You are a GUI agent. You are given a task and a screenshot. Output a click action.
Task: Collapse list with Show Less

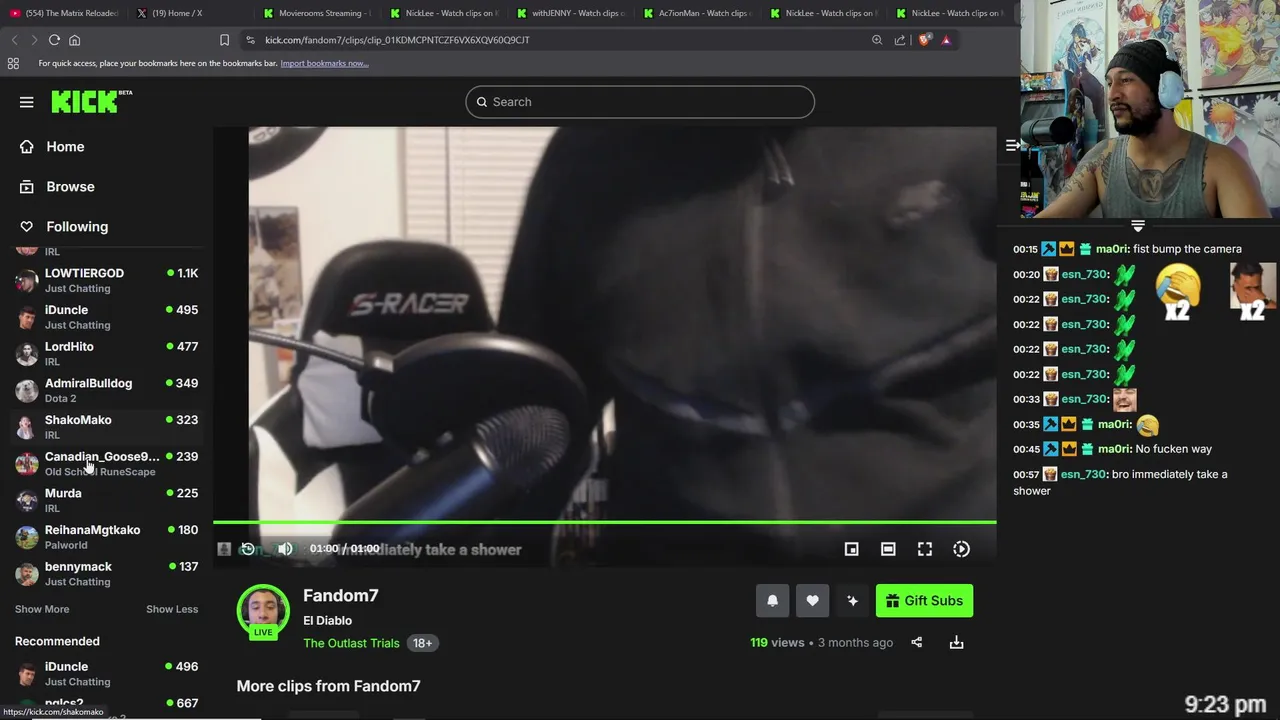point(172,609)
